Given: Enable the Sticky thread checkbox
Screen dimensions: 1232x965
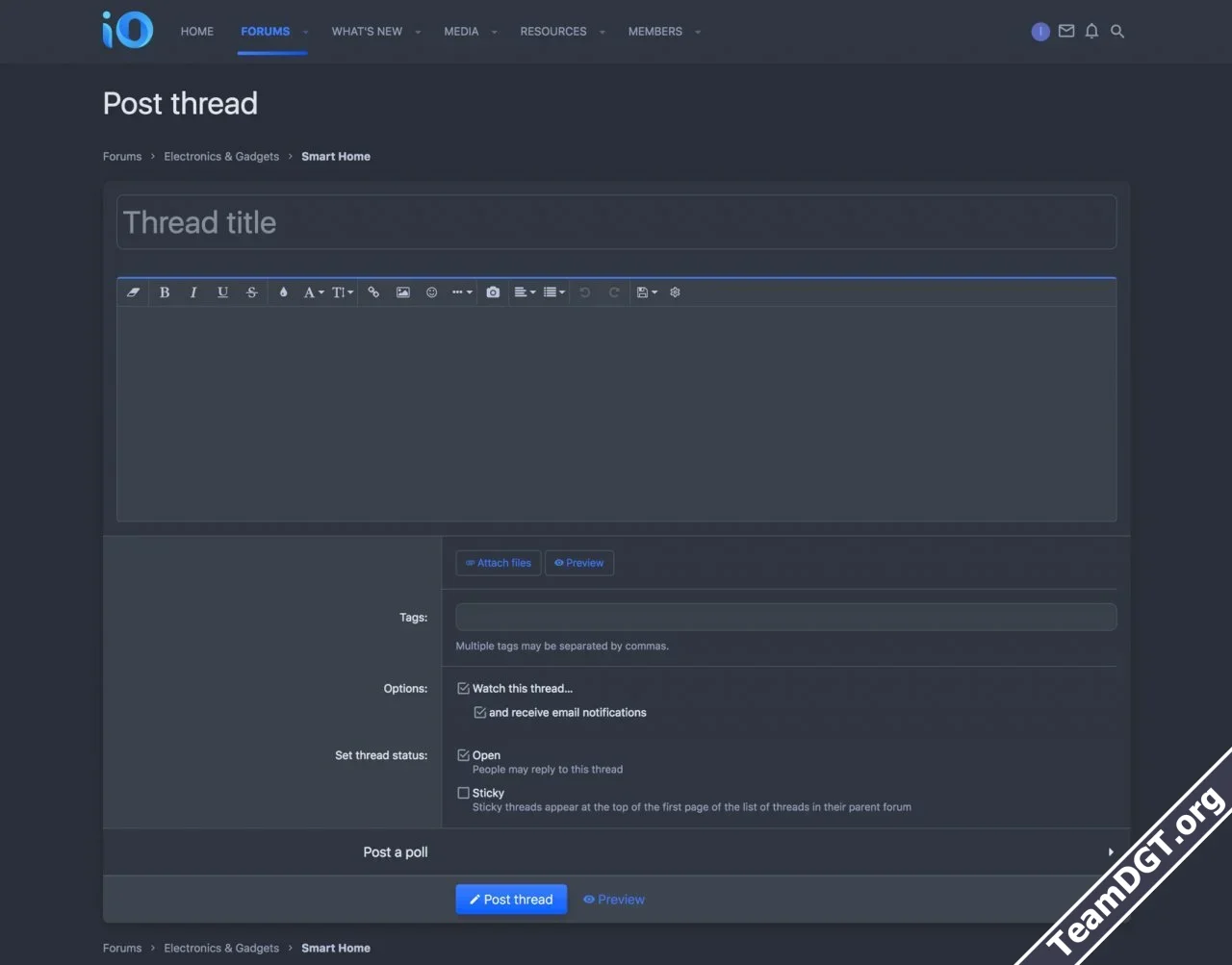Looking at the screenshot, I should point(464,794).
